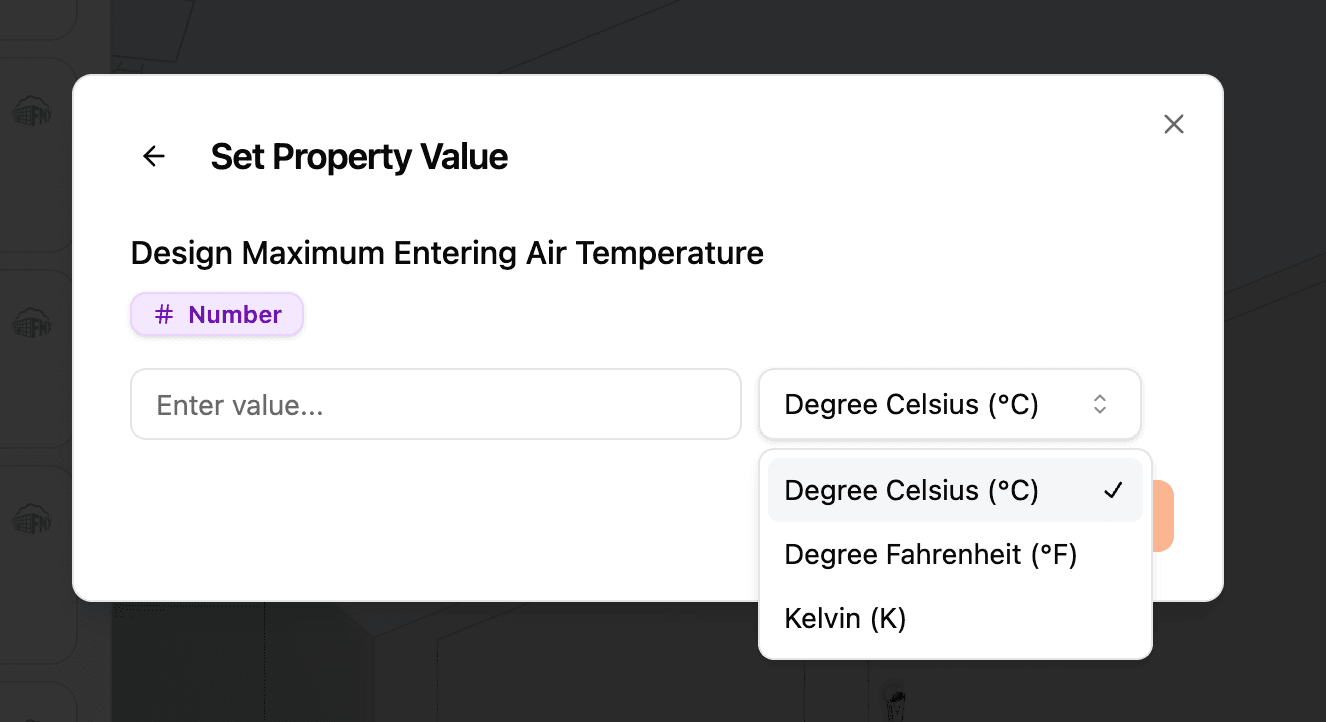Select the bottom building icon in the sidebar
The height and width of the screenshot is (722, 1326).
click(33, 519)
